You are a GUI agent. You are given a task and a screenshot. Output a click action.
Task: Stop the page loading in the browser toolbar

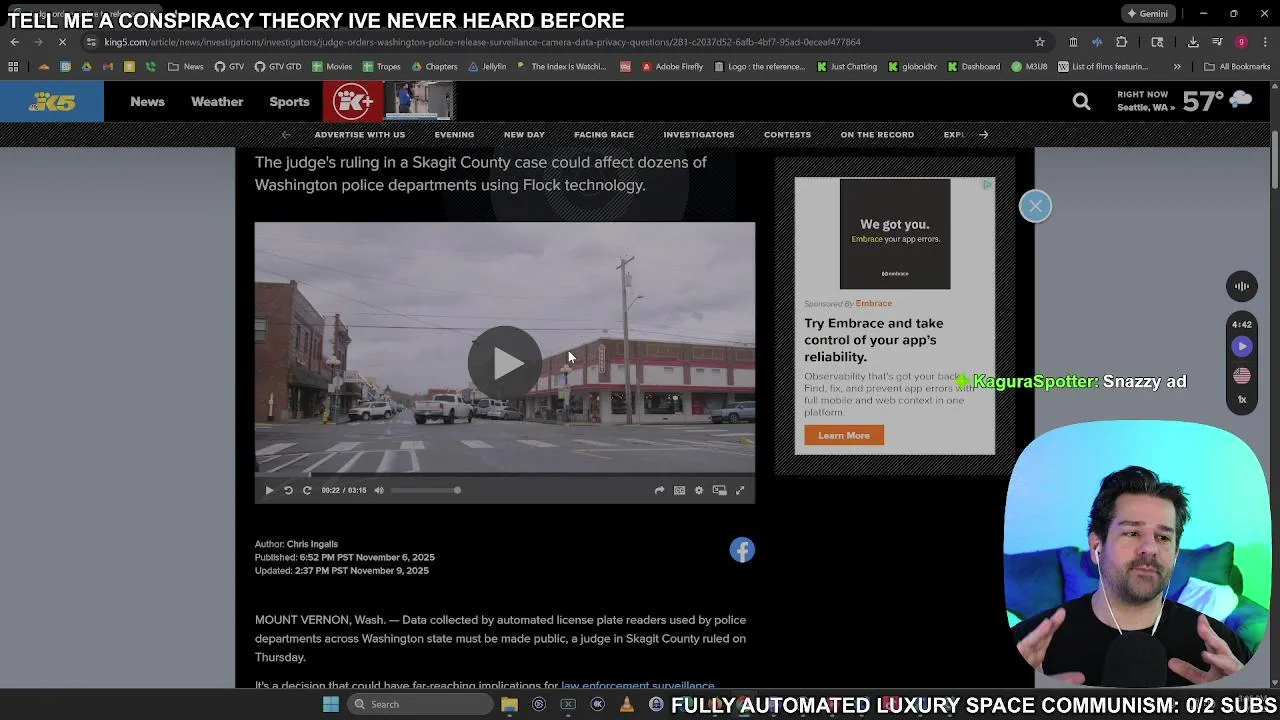(x=62, y=42)
